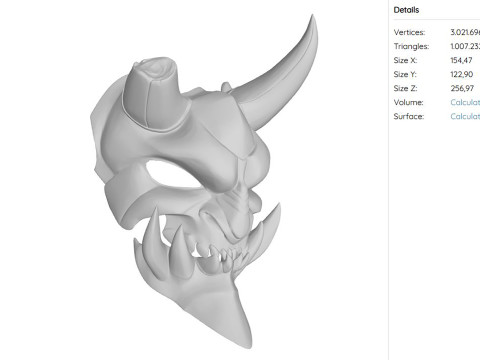The width and height of the screenshot is (480, 360).
Task: Click the Surface: label
Action: (409, 116)
